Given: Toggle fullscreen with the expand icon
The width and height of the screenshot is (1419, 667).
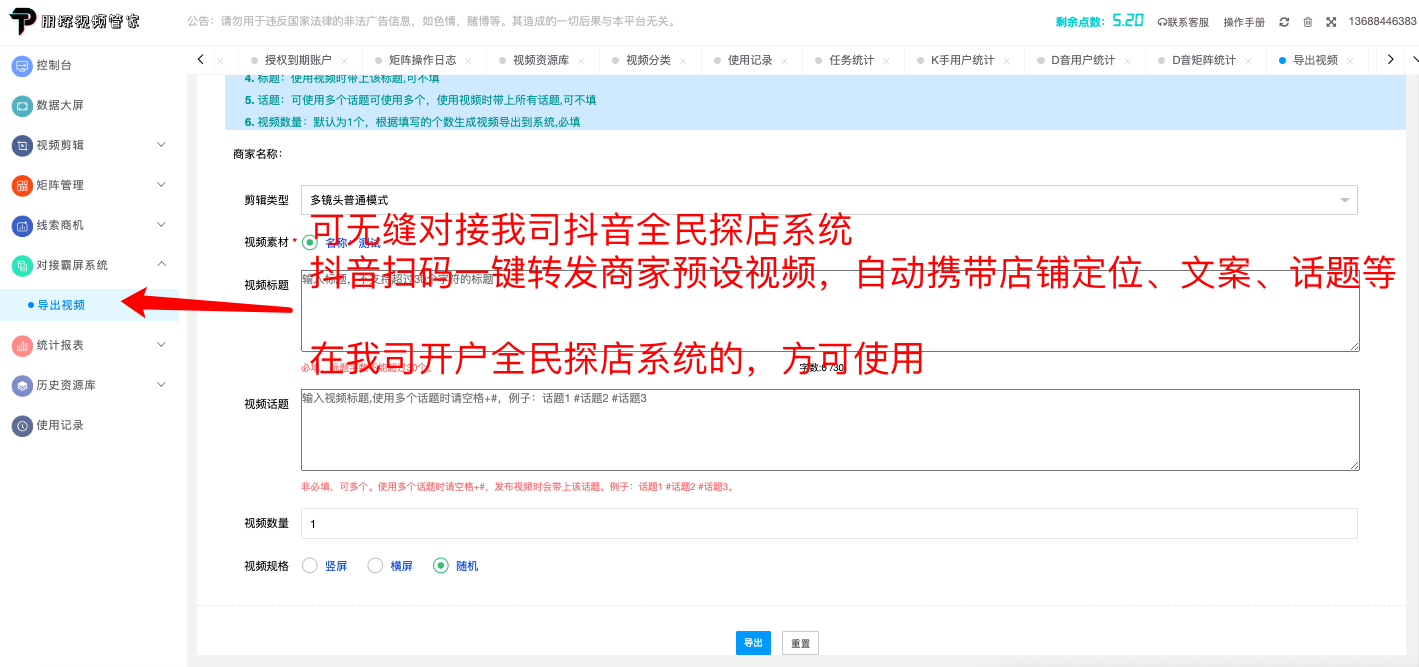Looking at the screenshot, I should coord(1331,22).
